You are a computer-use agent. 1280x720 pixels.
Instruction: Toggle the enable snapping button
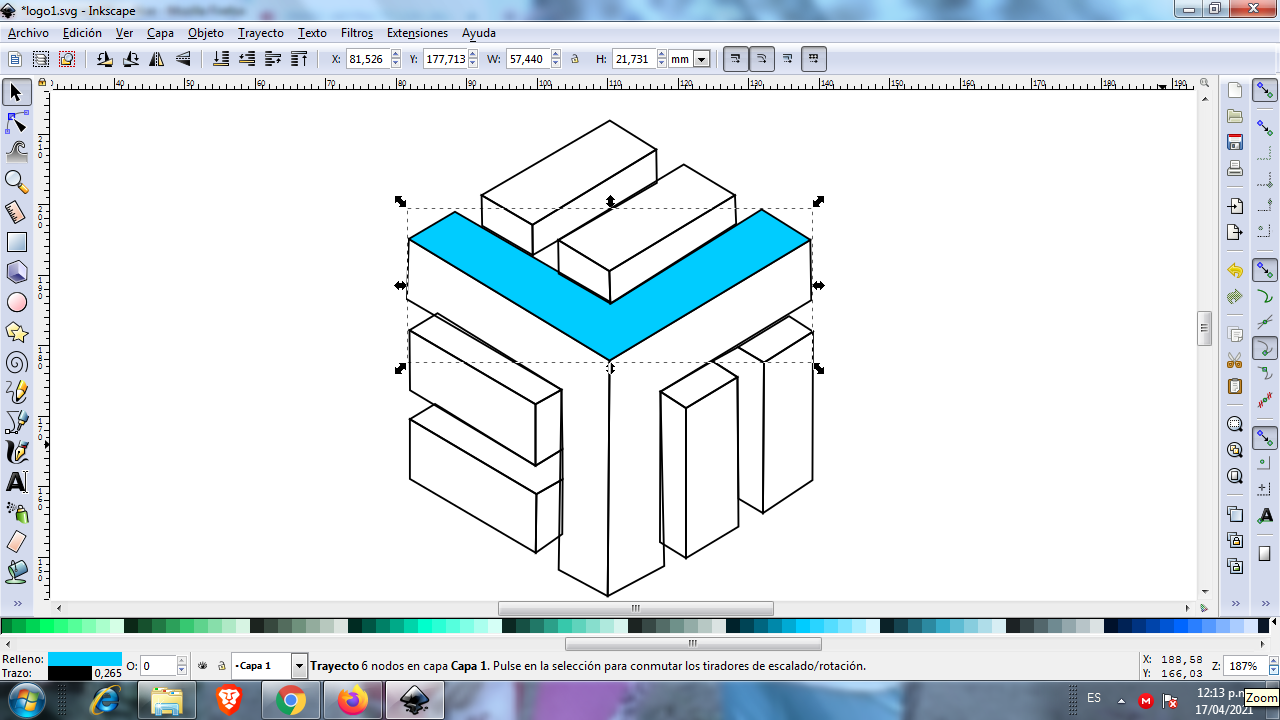(x=1265, y=91)
